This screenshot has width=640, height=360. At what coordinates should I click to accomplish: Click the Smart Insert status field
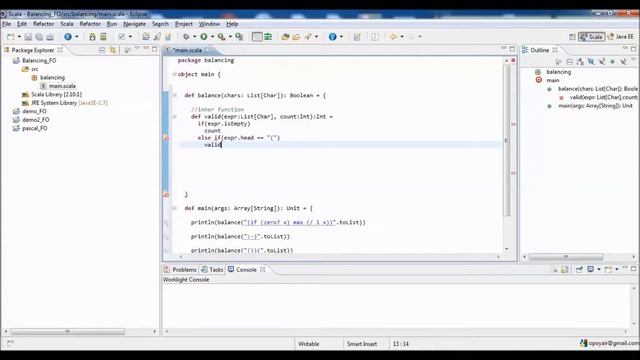[362, 344]
